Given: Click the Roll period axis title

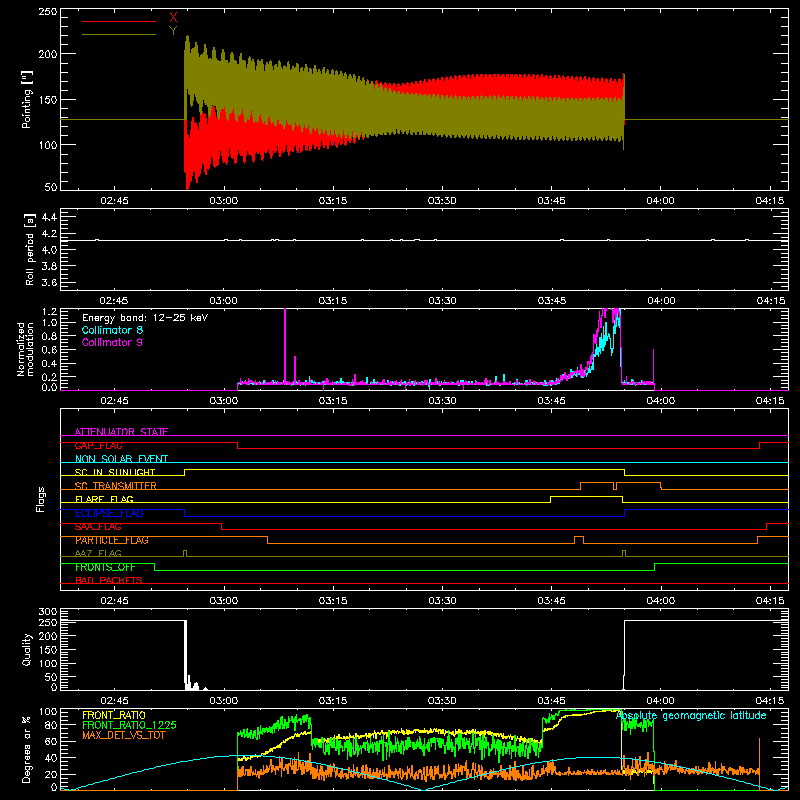Looking at the screenshot, I should pos(30,249).
